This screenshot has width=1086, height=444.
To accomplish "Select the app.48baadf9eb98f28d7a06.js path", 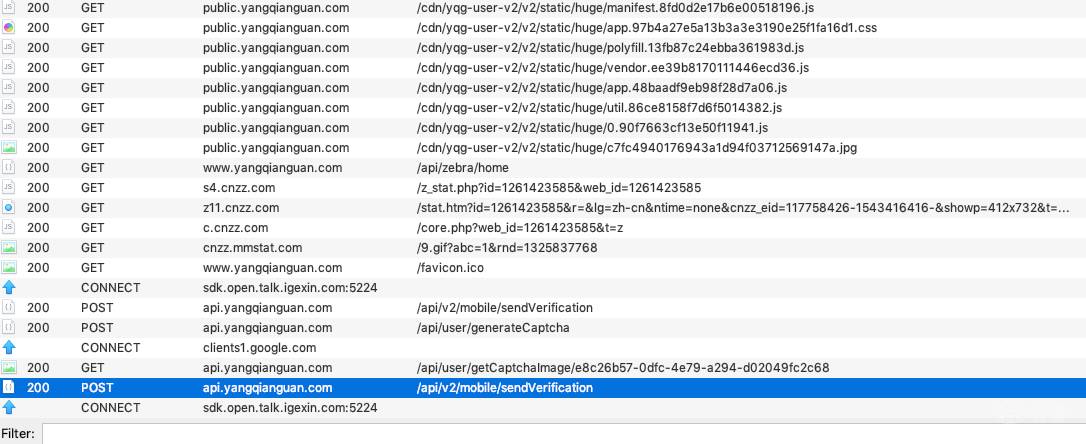I will [x=601, y=88].
